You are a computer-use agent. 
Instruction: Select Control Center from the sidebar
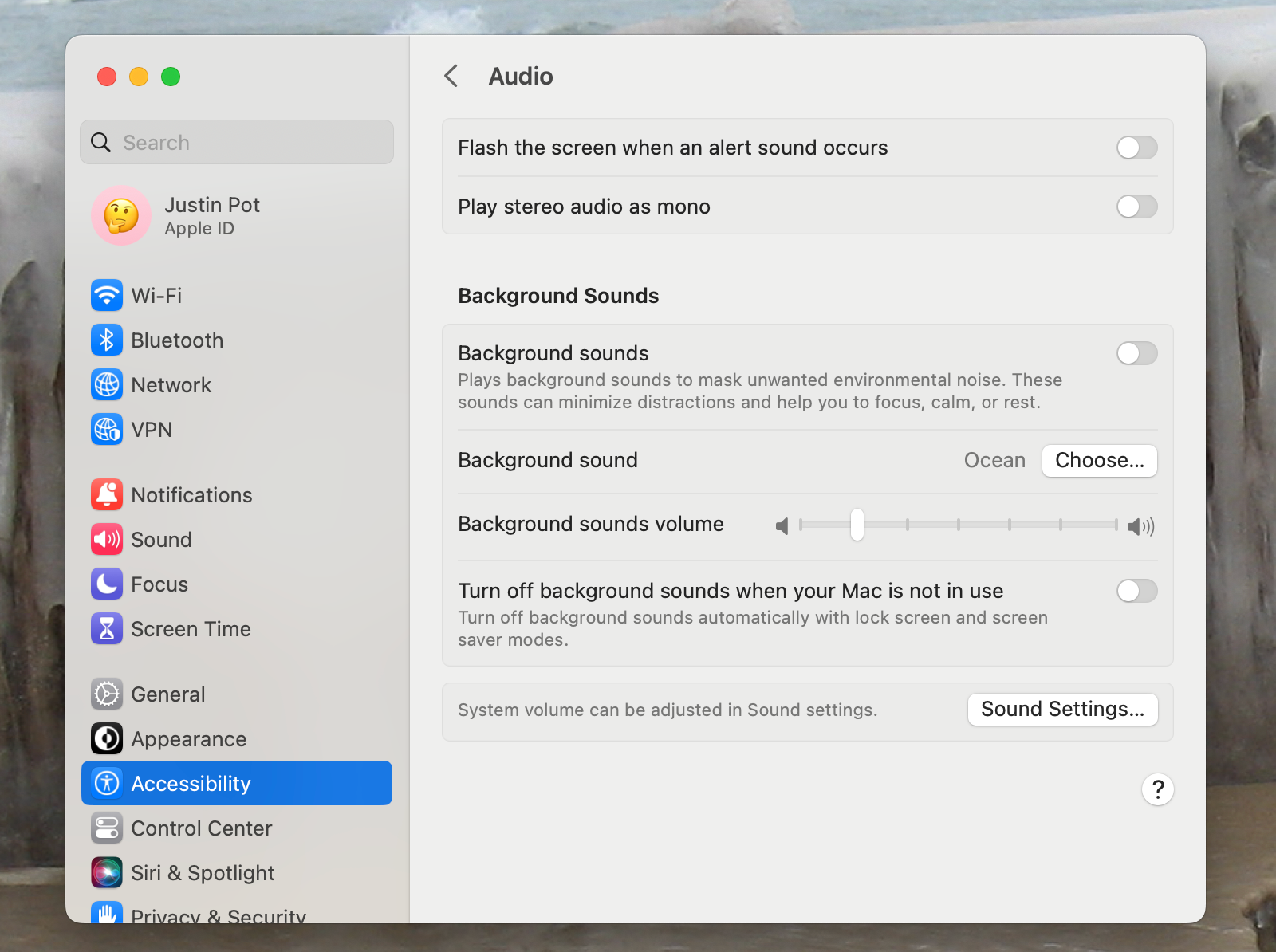201,828
